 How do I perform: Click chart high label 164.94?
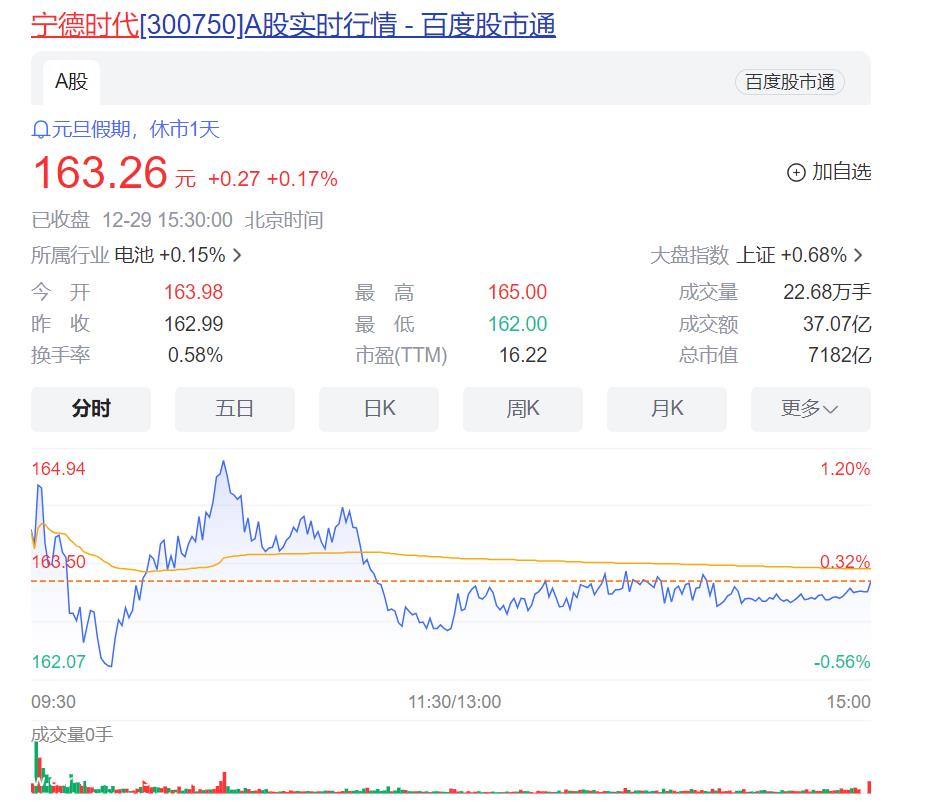[x=58, y=469]
